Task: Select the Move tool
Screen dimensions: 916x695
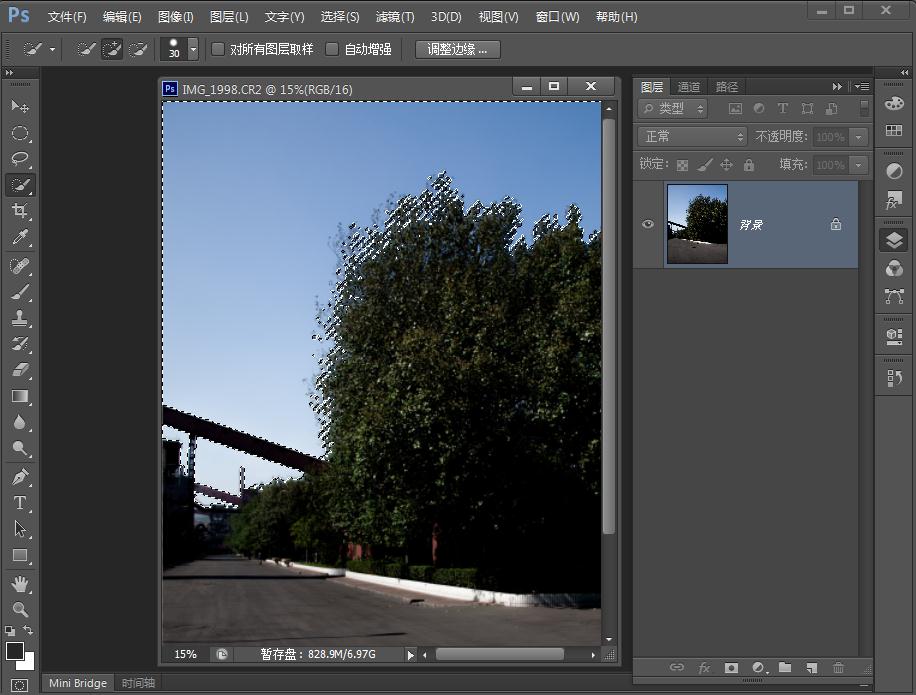Action: (x=20, y=107)
